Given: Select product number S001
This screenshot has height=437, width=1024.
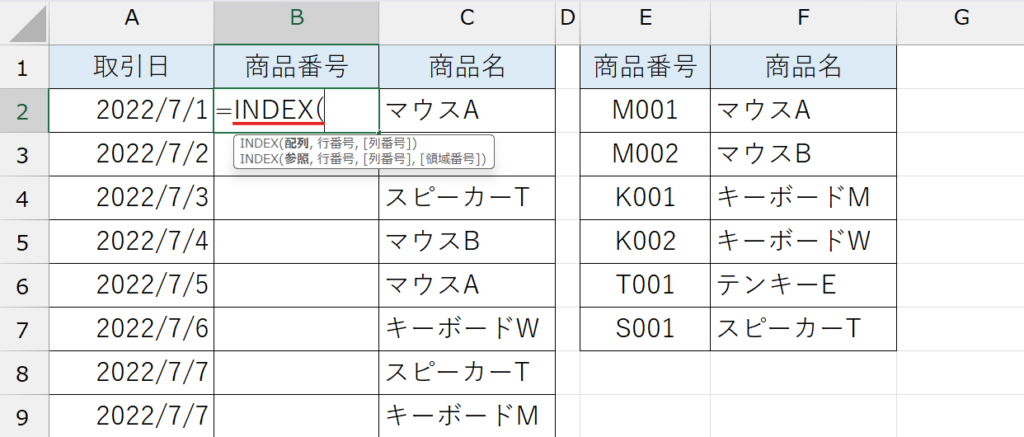Looking at the screenshot, I should pyautogui.click(x=645, y=330).
